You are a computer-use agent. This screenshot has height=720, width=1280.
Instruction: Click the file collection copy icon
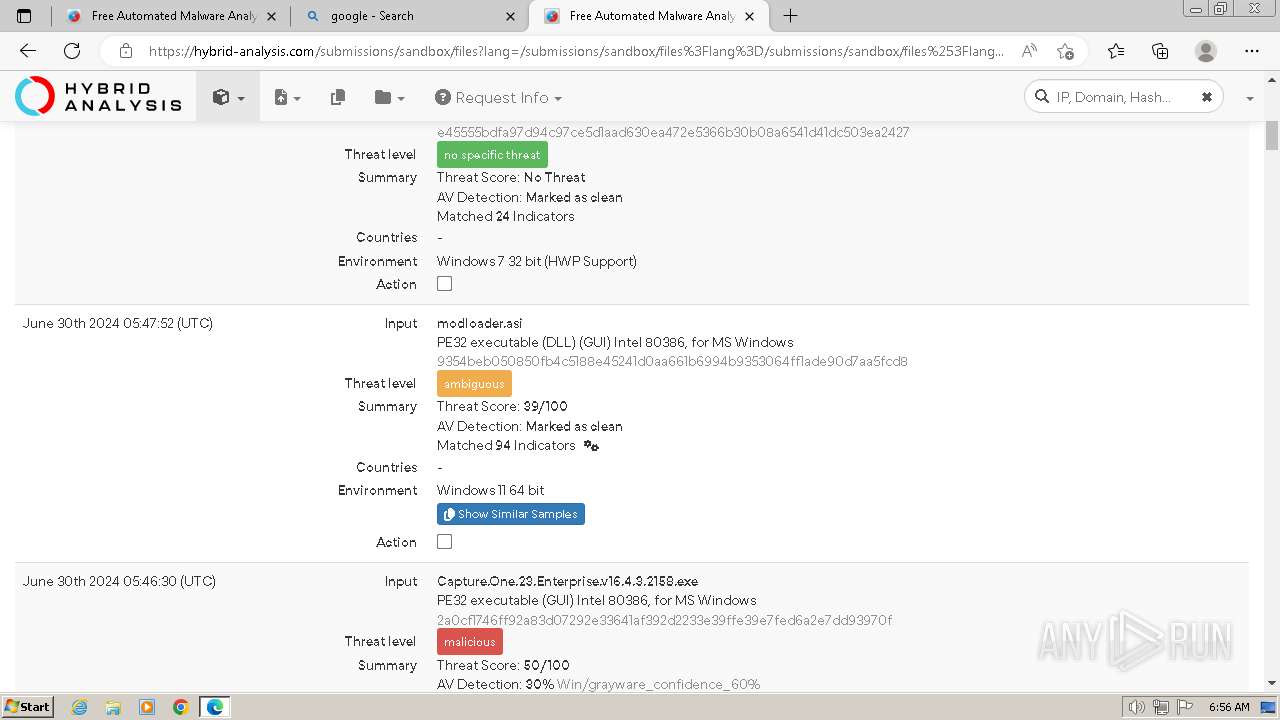pyautogui.click(x=338, y=97)
